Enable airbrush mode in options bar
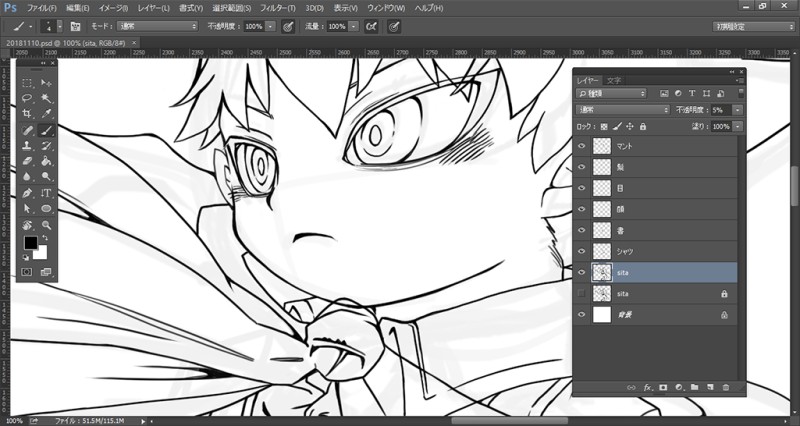800x426 pixels. tap(371, 27)
